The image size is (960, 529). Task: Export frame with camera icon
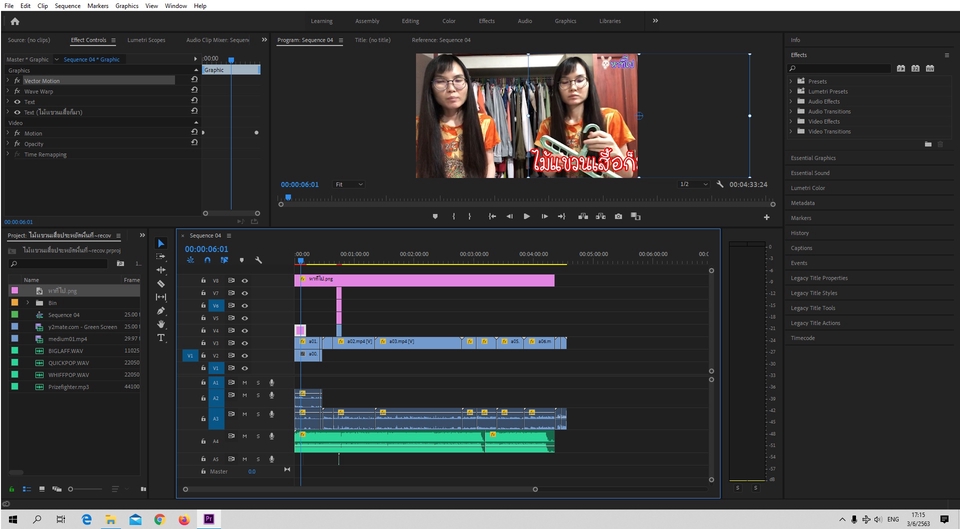pyautogui.click(x=618, y=216)
